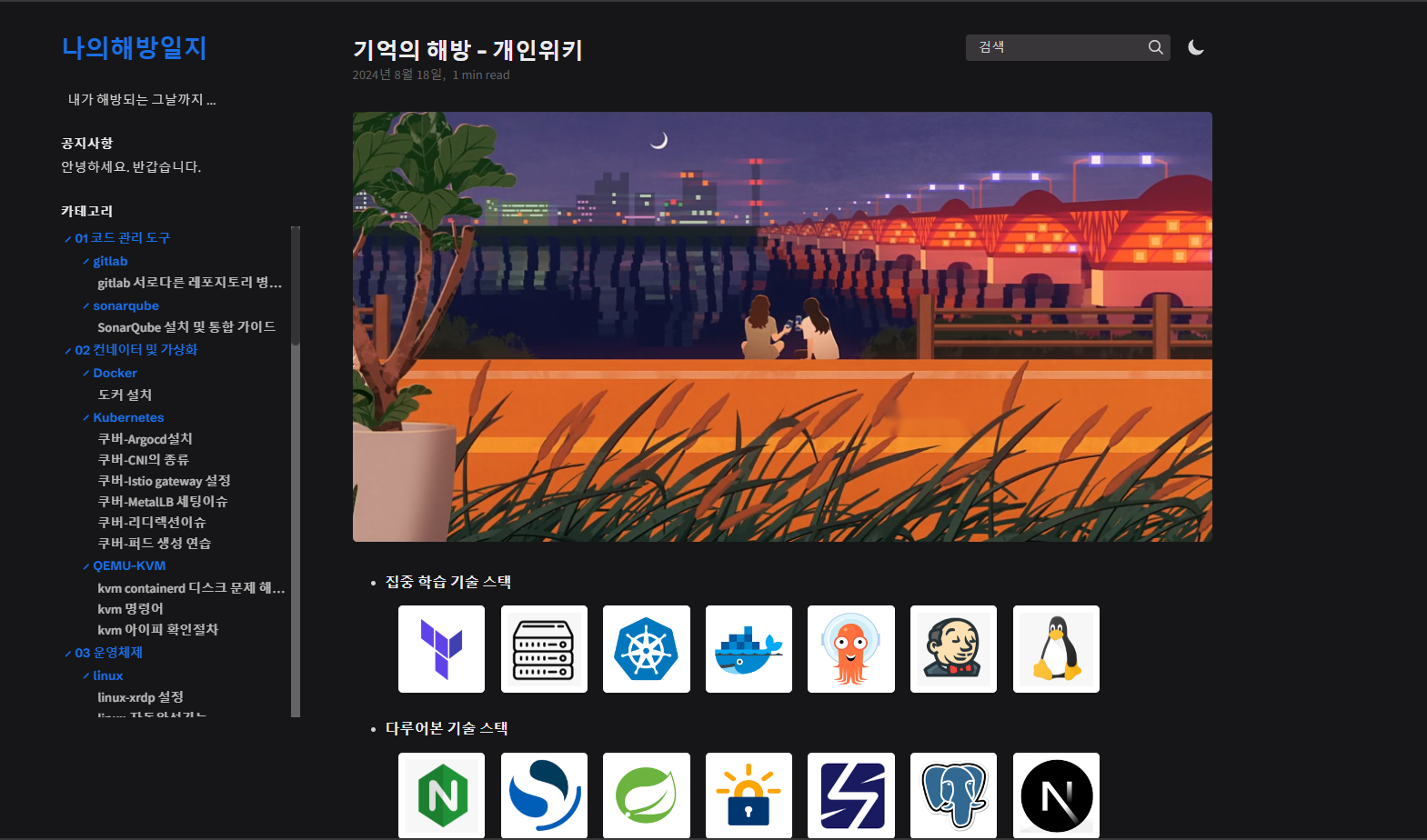Click the 2024년 8월 18일 date text
The image size is (1427, 840).
pyautogui.click(x=397, y=75)
